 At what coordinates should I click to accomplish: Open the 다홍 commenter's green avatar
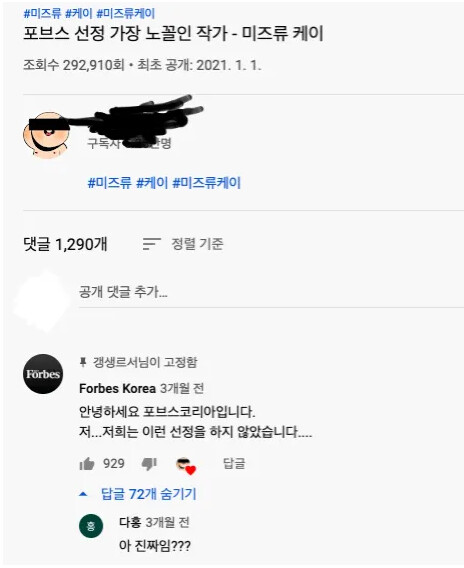coord(91,526)
